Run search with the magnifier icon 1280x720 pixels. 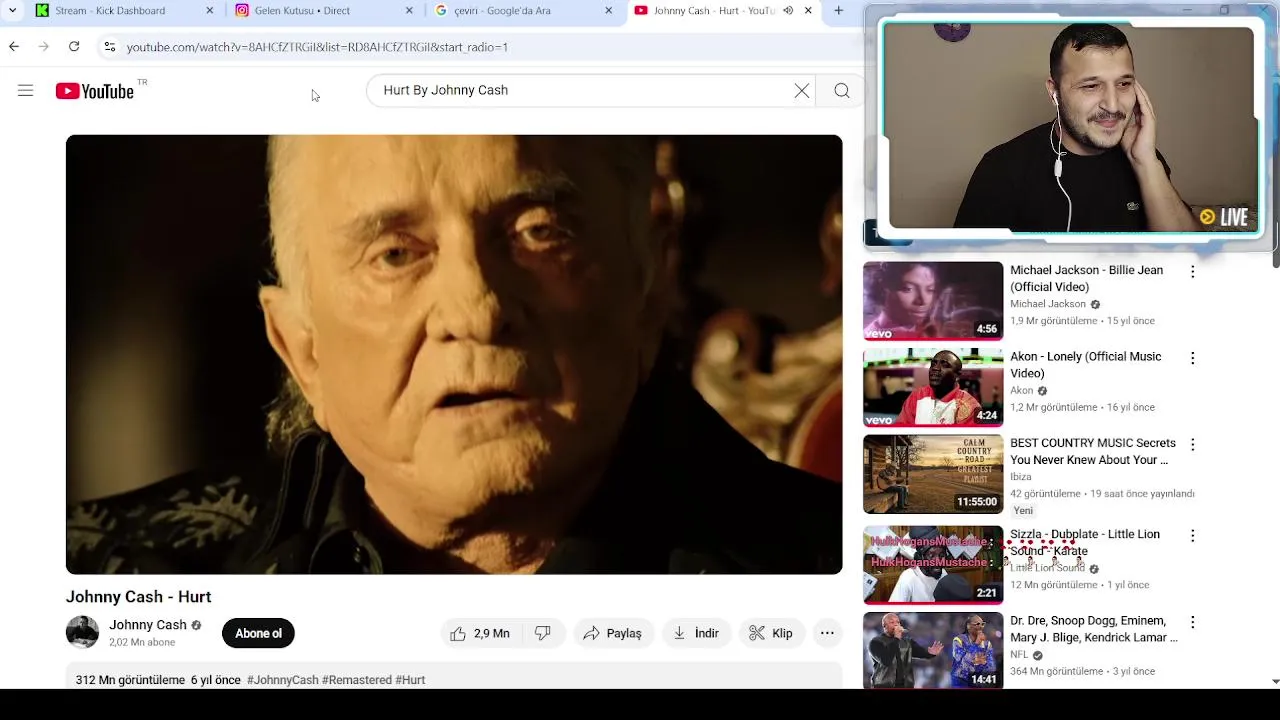point(842,91)
